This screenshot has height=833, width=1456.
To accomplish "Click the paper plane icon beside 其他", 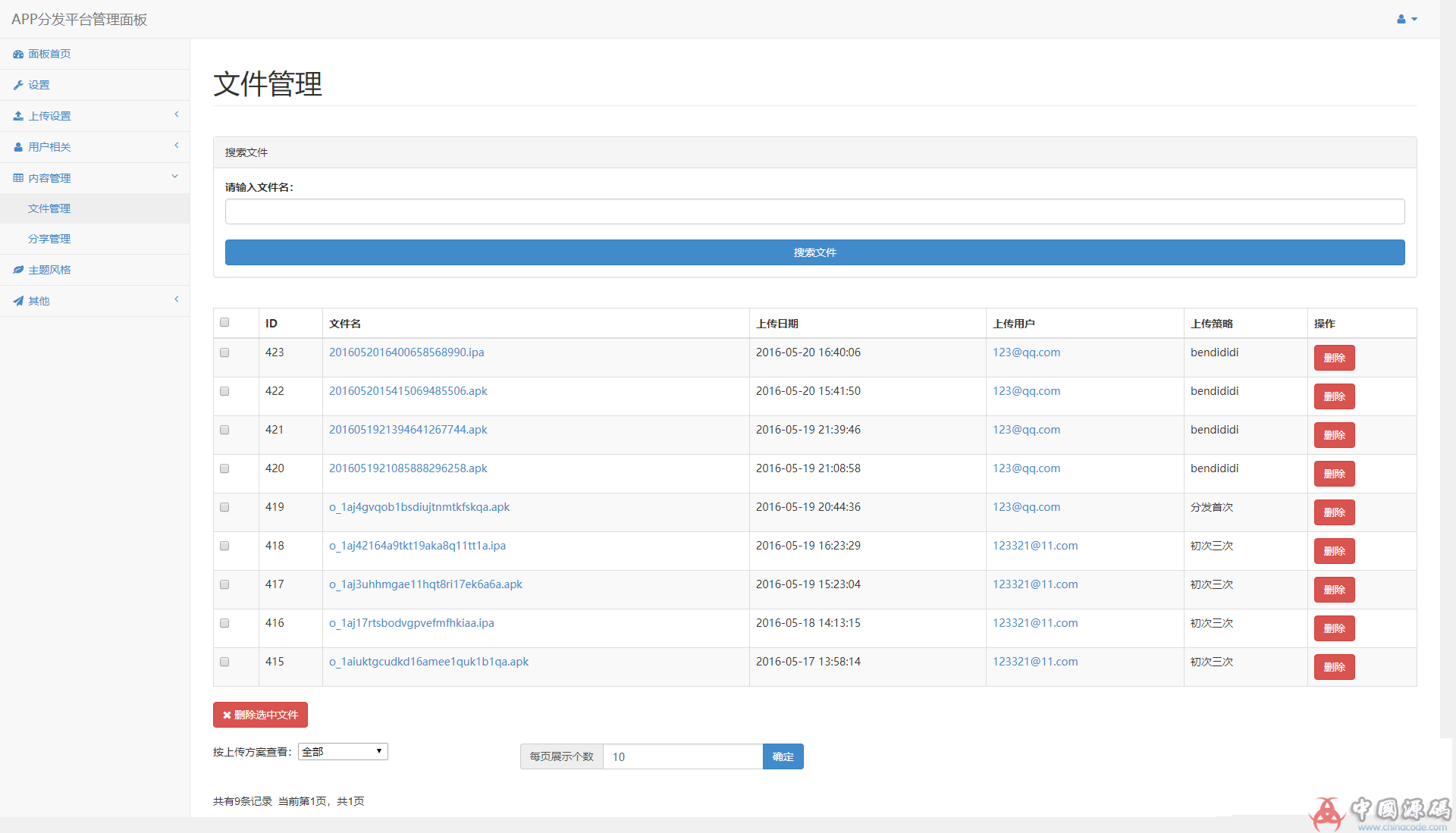I will pyautogui.click(x=18, y=301).
